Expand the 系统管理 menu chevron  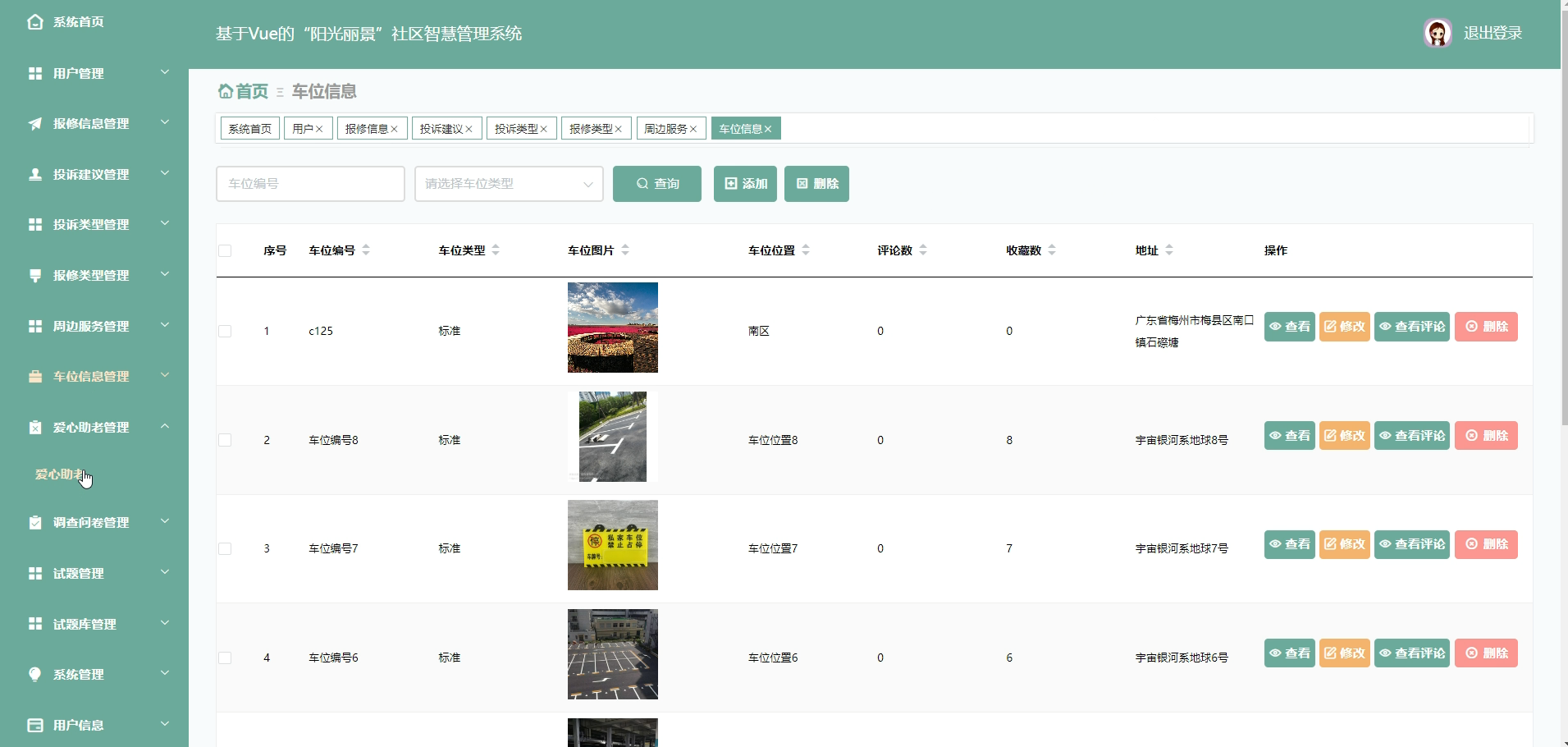tap(165, 674)
